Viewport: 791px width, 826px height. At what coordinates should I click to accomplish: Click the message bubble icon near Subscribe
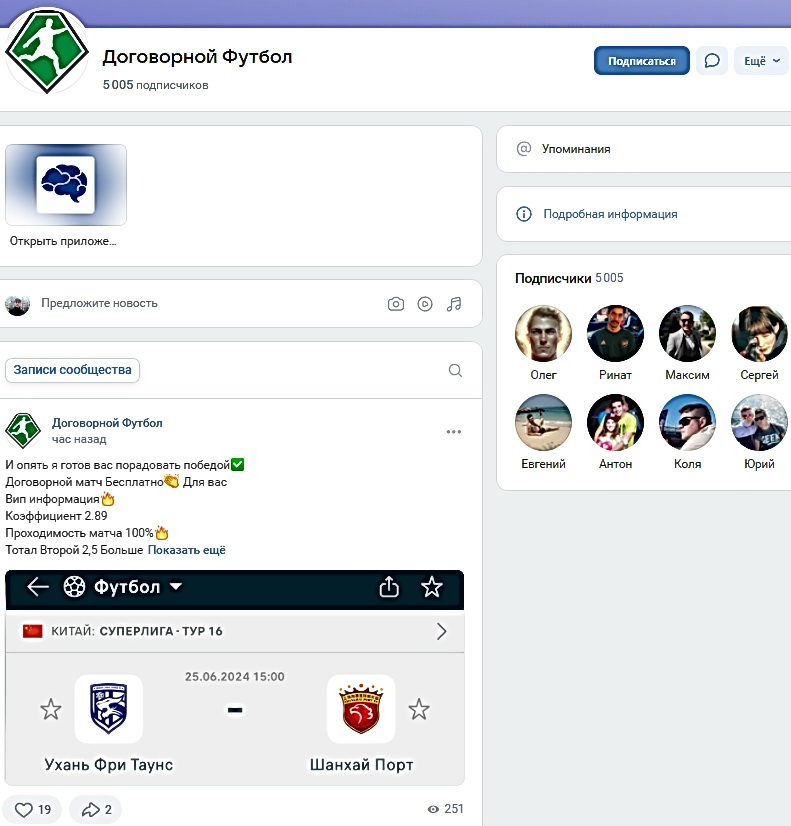pyautogui.click(x=711, y=61)
